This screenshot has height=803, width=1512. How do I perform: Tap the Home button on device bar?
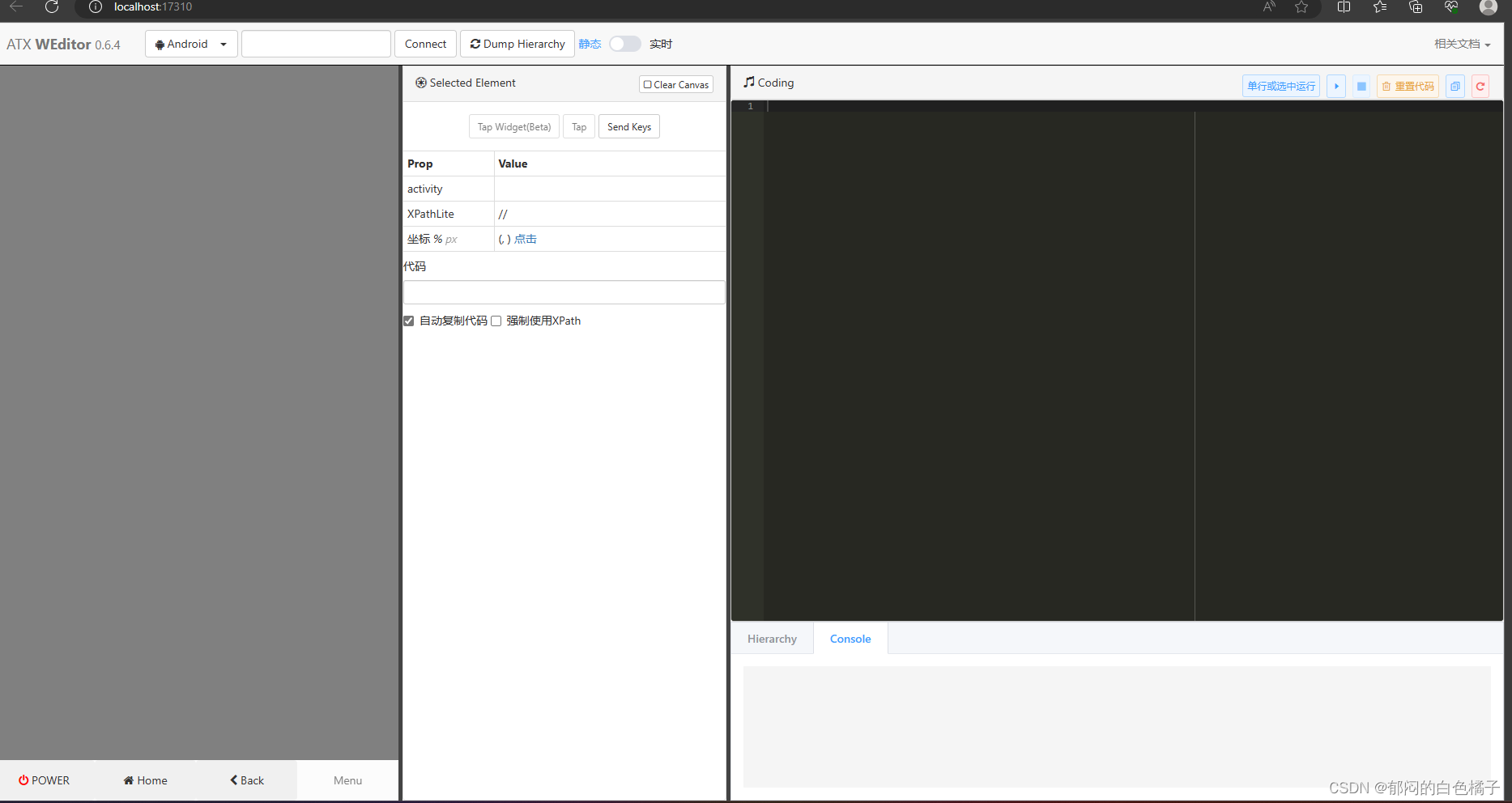click(x=144, y=780)
